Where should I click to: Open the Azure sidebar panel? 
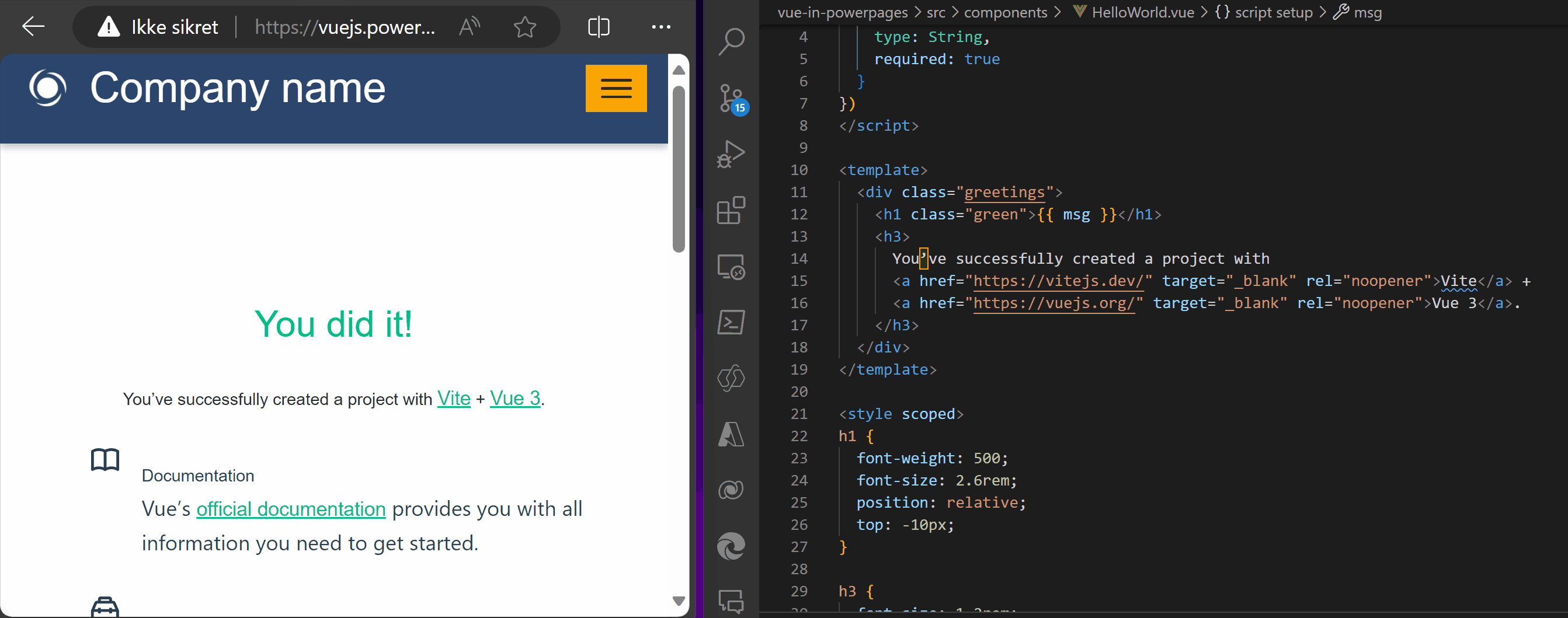[x=731, y=434]
